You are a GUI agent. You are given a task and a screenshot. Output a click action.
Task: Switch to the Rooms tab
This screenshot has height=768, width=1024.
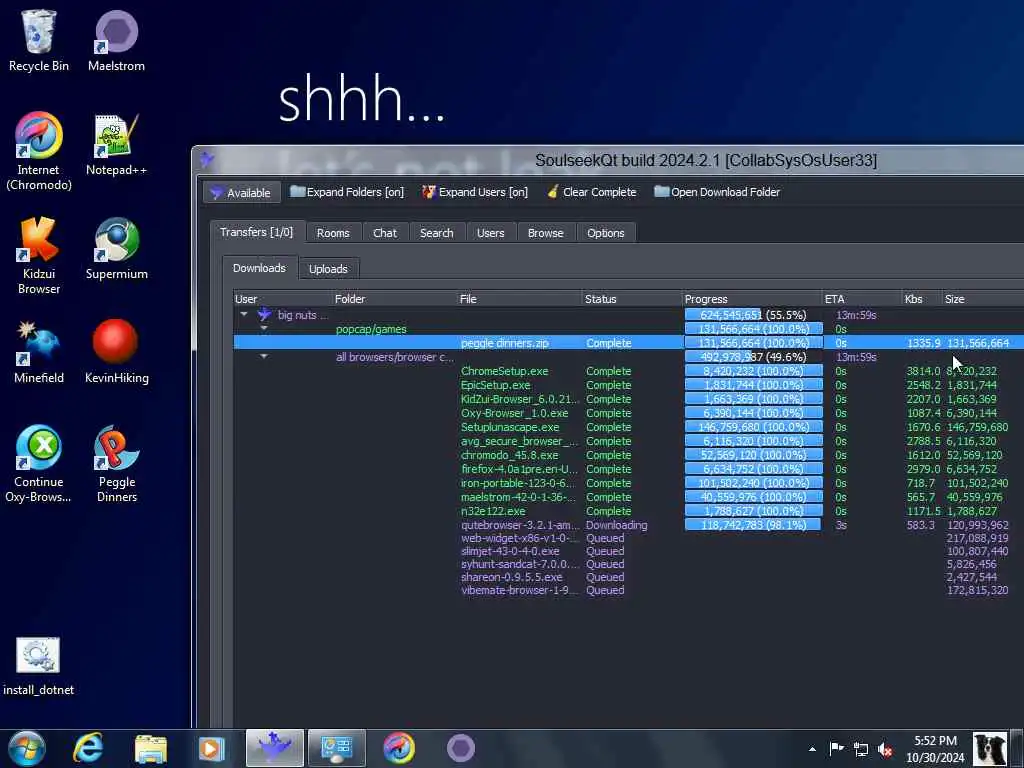click(x=333, y=233)
